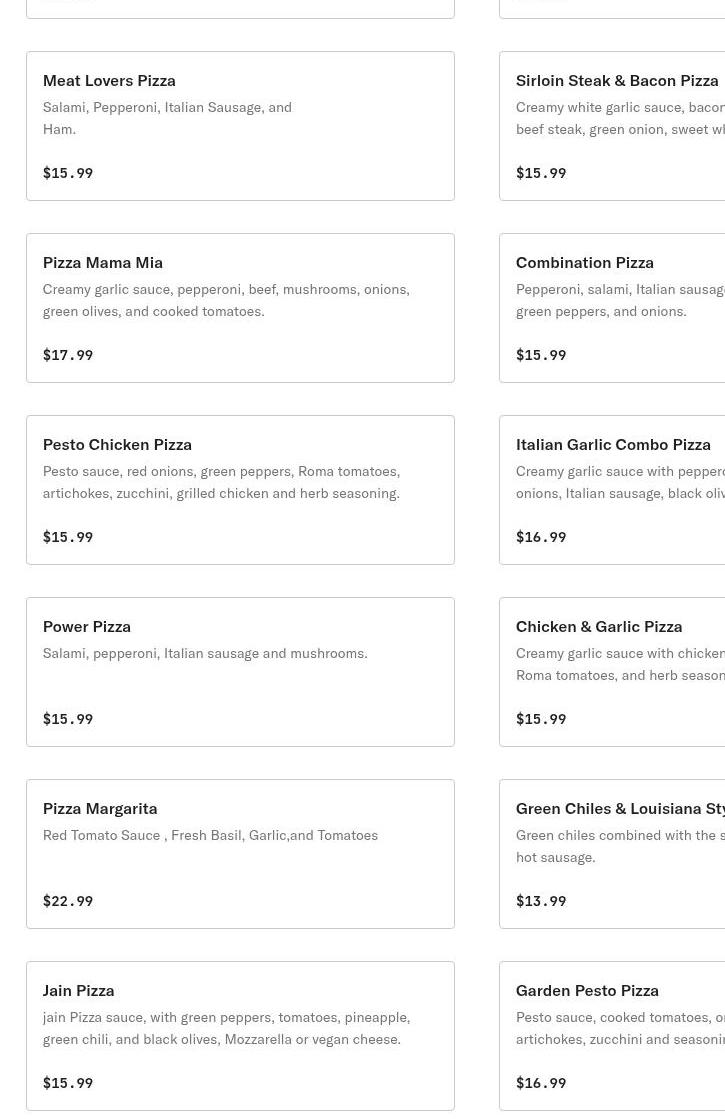Choose the Combination Pizza menu card
This screenshot has width=725, height=1119.
pos(612,308)
